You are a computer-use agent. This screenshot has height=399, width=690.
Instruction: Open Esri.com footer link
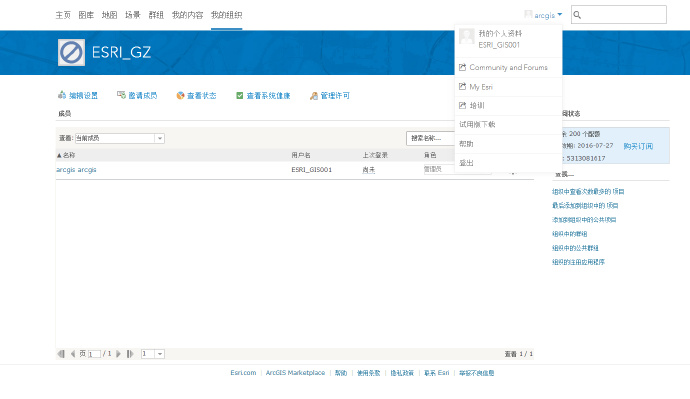coord(243,373)
